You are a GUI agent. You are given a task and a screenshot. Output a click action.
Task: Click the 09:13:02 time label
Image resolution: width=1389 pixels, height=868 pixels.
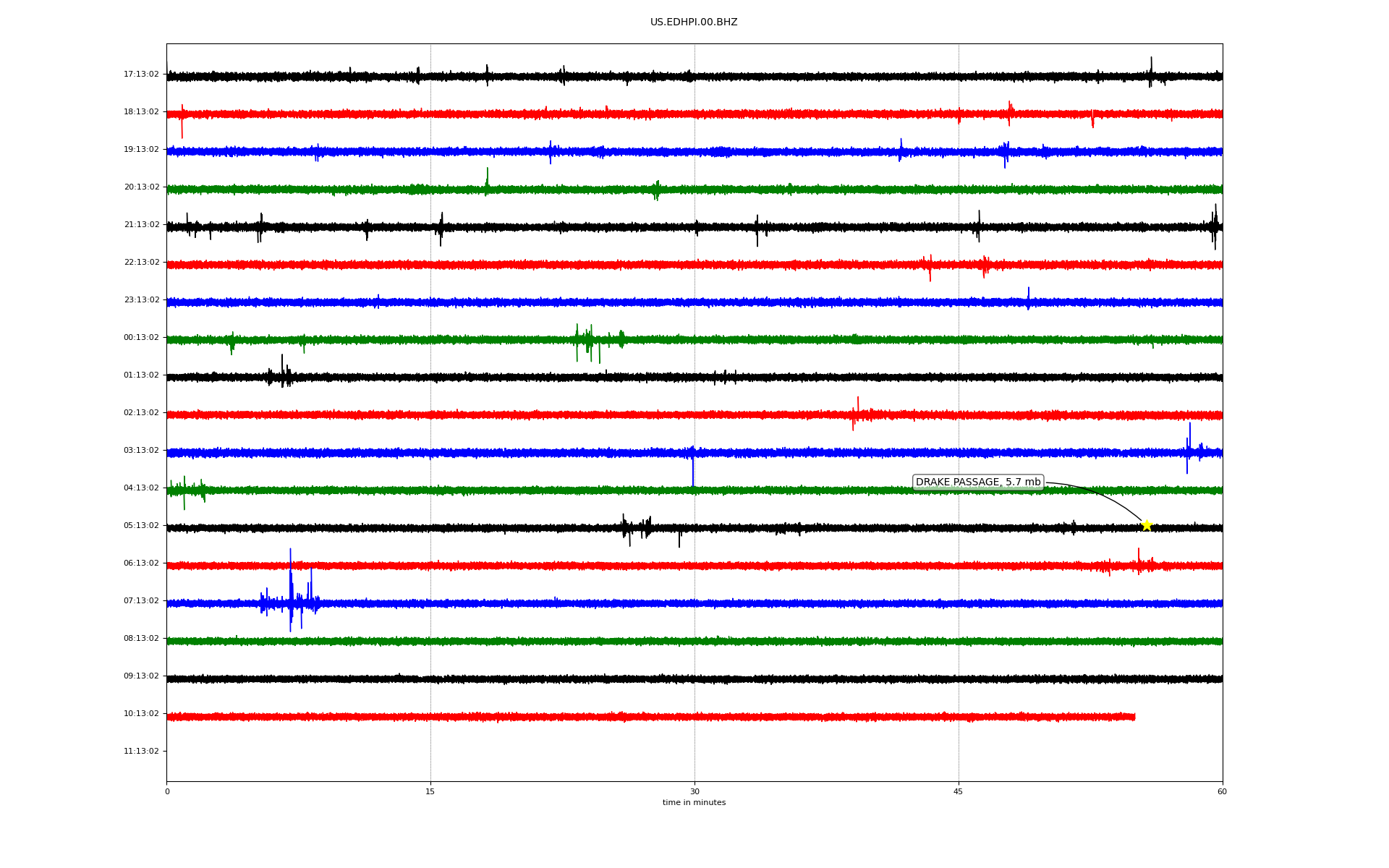(x=141, y=676)
